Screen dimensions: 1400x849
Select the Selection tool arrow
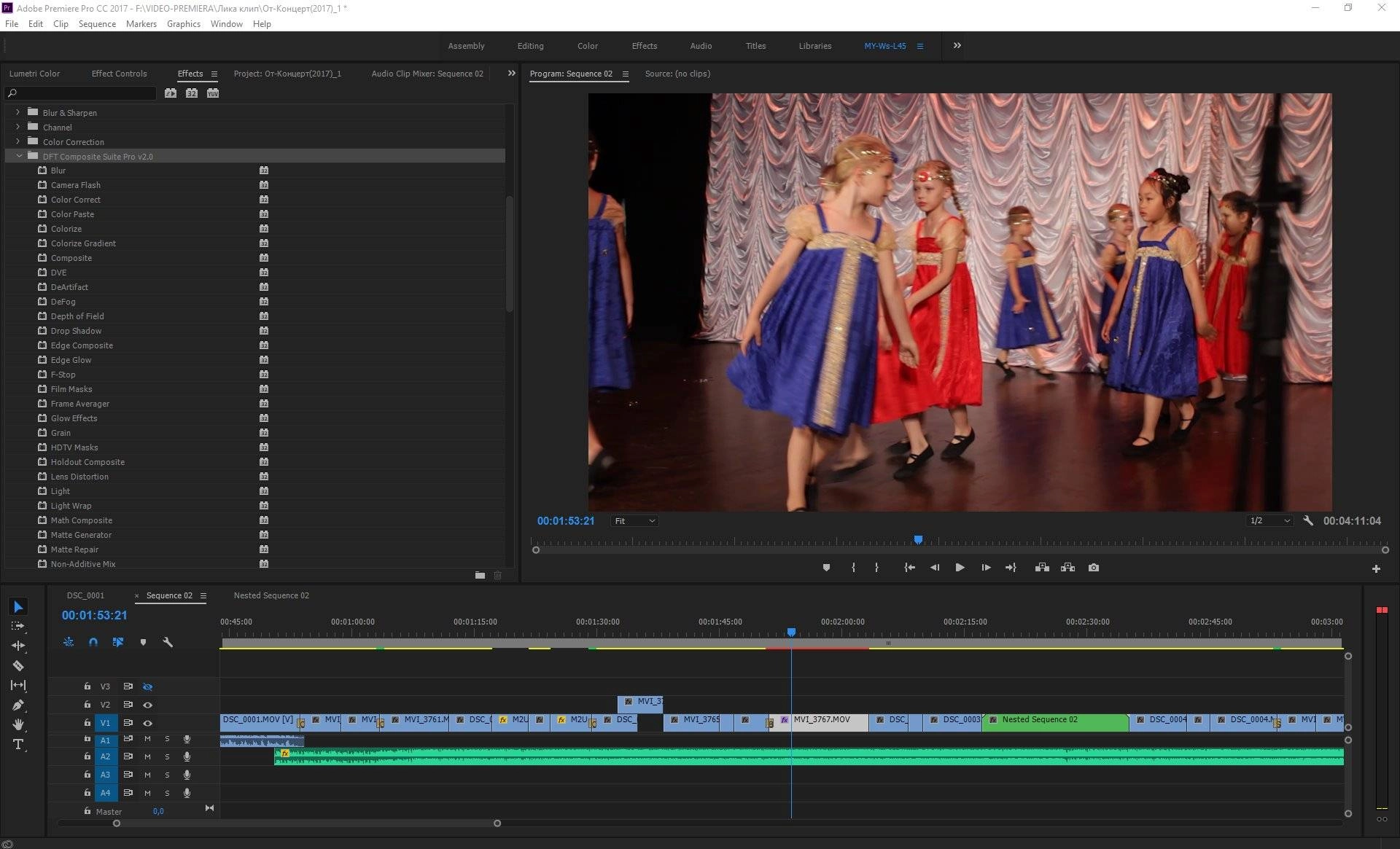(18, 606)
